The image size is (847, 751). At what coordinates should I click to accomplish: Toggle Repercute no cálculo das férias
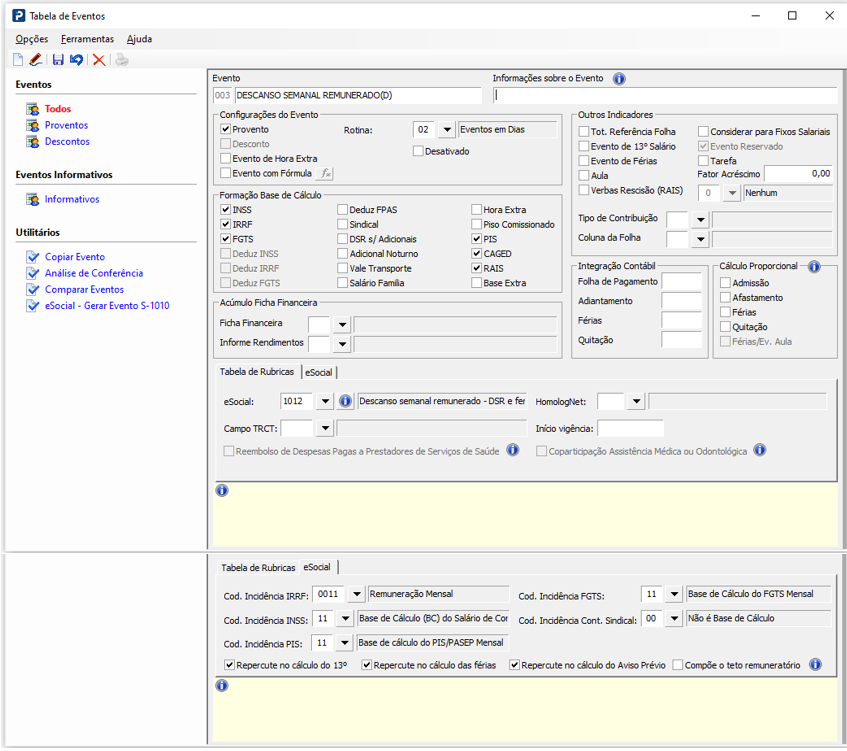[366, 665]
